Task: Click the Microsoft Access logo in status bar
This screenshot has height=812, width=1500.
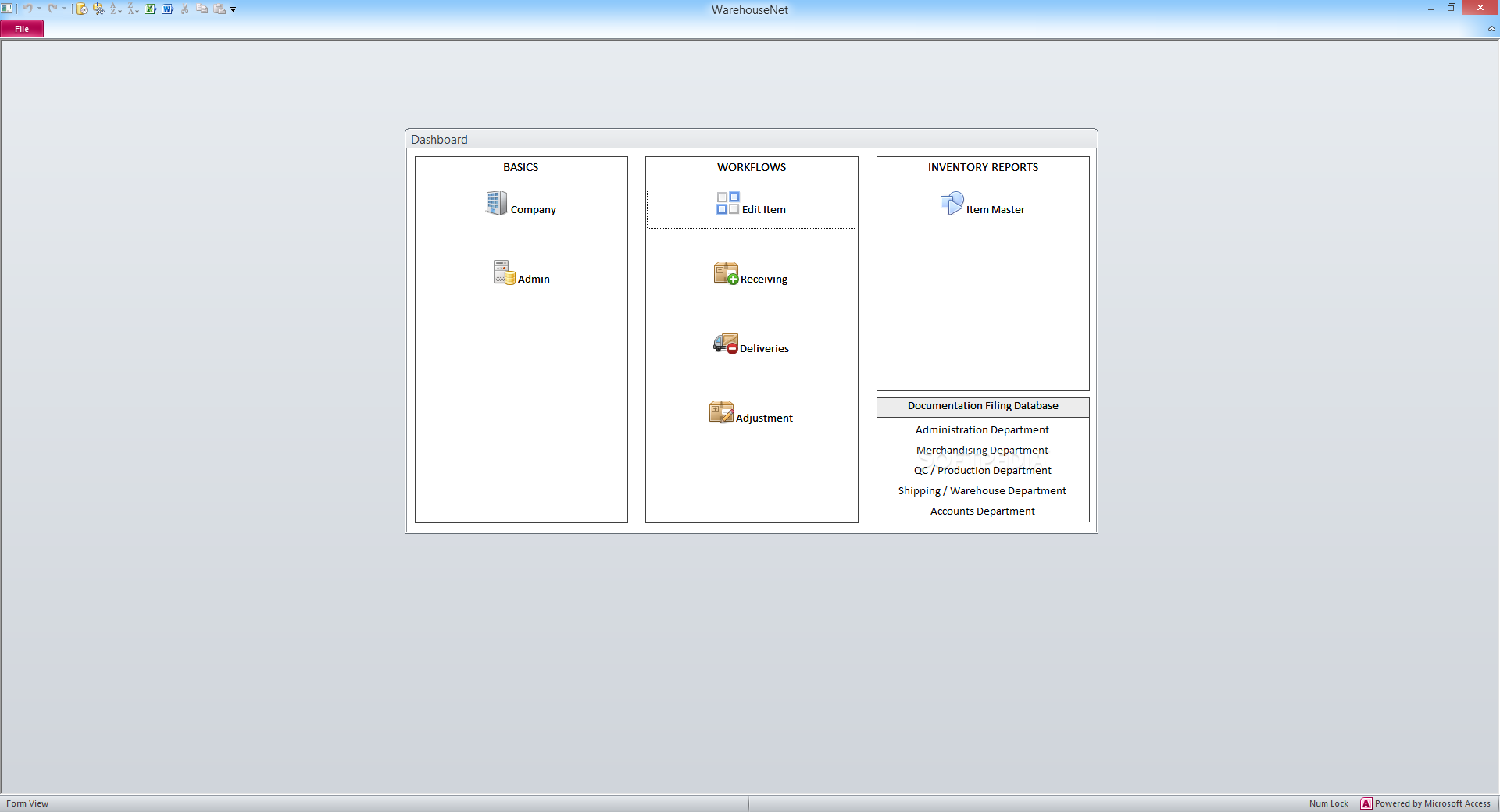Action: tap(1366, 804)
